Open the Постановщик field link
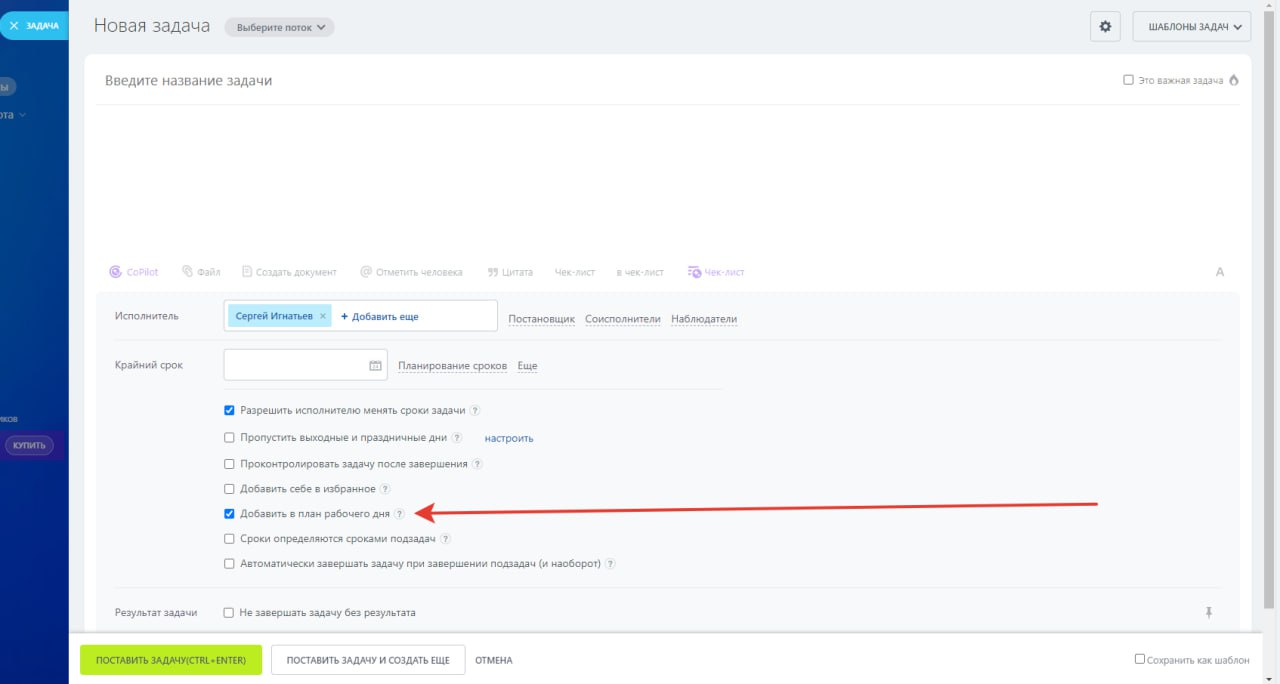The image size is (1280, 684). click(541, 319)
